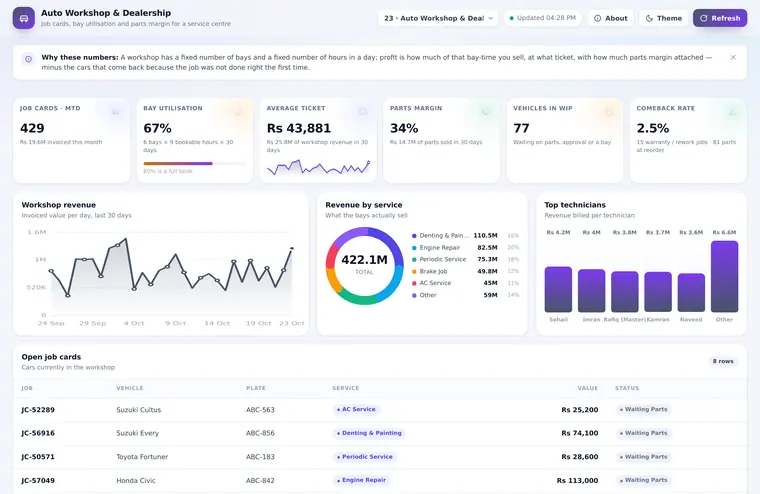760x494 pixels.
Task: Click the 34% parts margin value
Action: coord(404,128)
